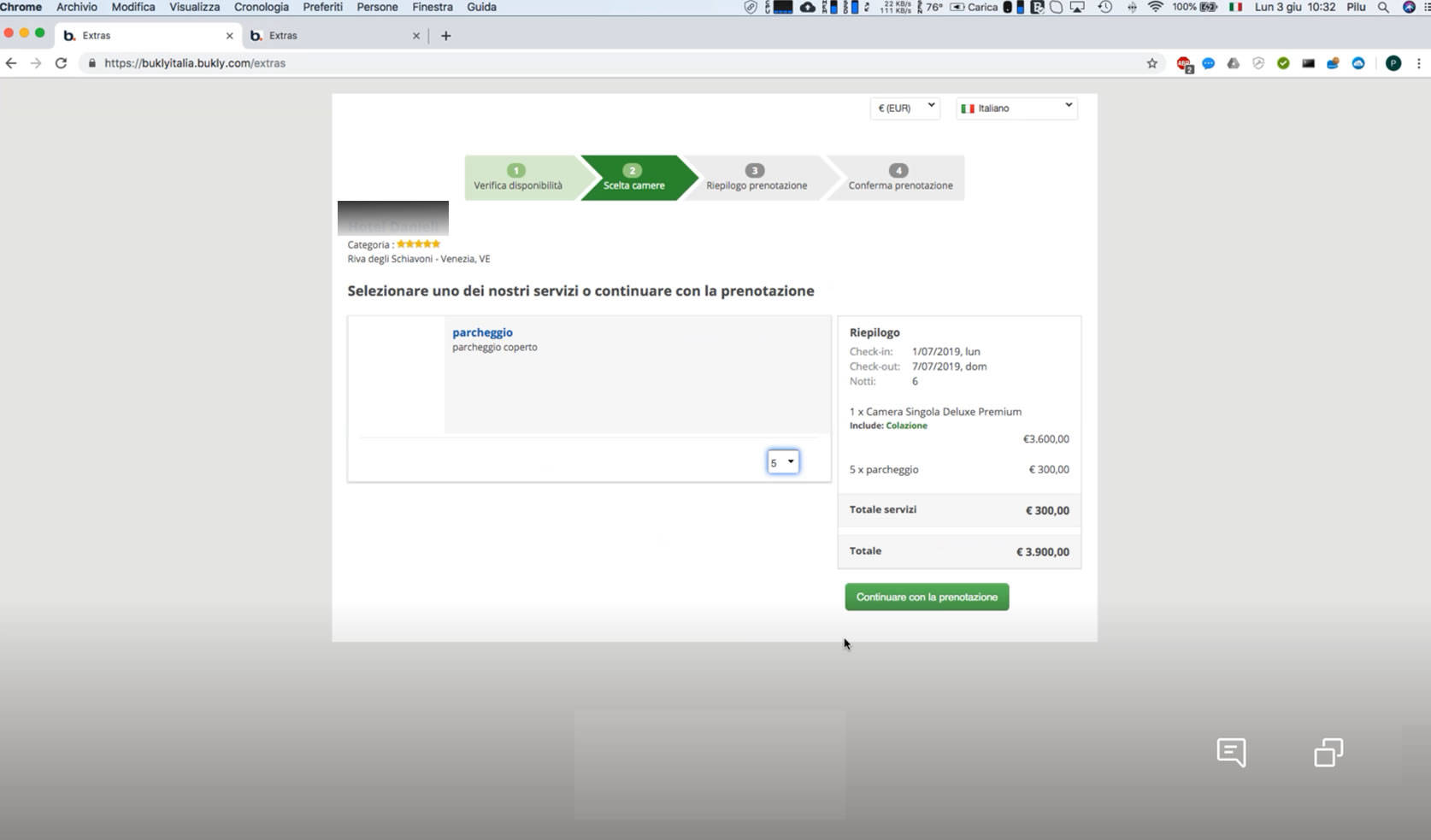
Task: Switch to the second Extras tab
Action: (x=333, y=36)
